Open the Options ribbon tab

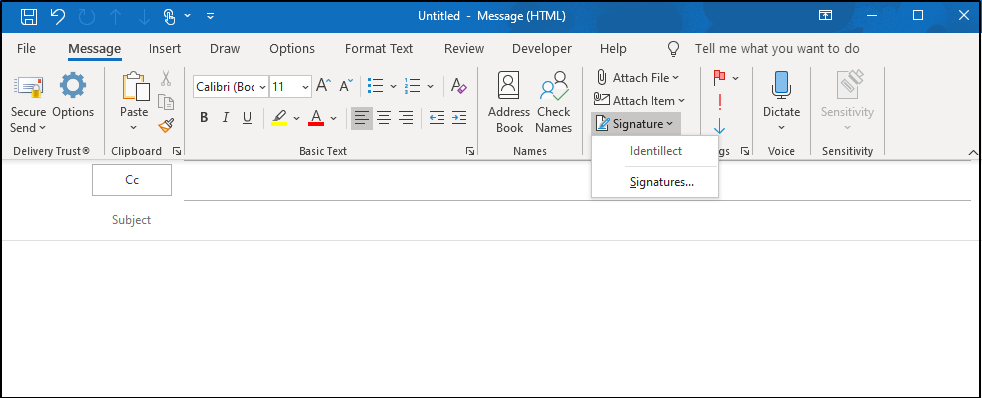point(292,49)
